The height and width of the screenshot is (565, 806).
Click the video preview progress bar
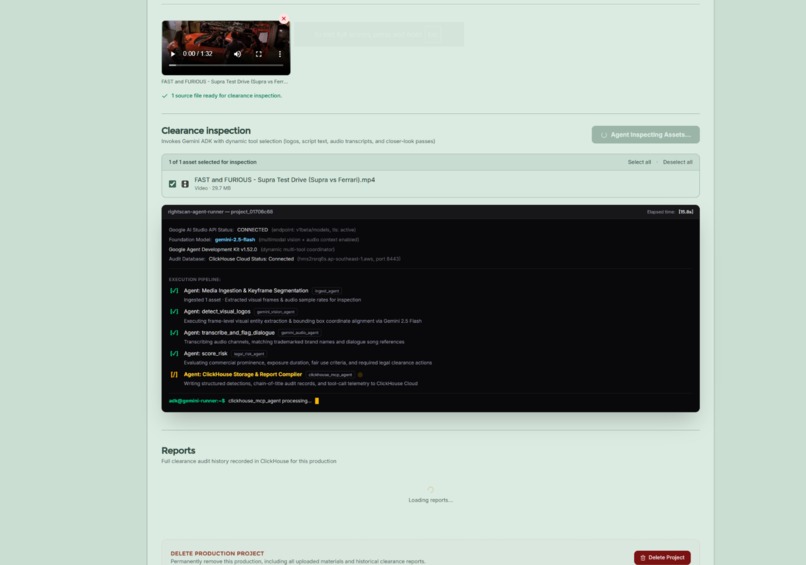[x=226, y=65]
